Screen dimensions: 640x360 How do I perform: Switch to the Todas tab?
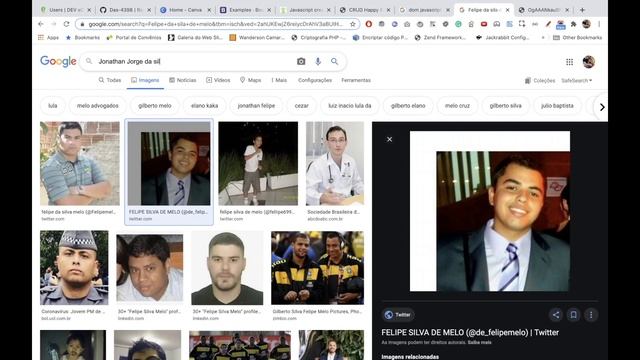click(110, 80)
